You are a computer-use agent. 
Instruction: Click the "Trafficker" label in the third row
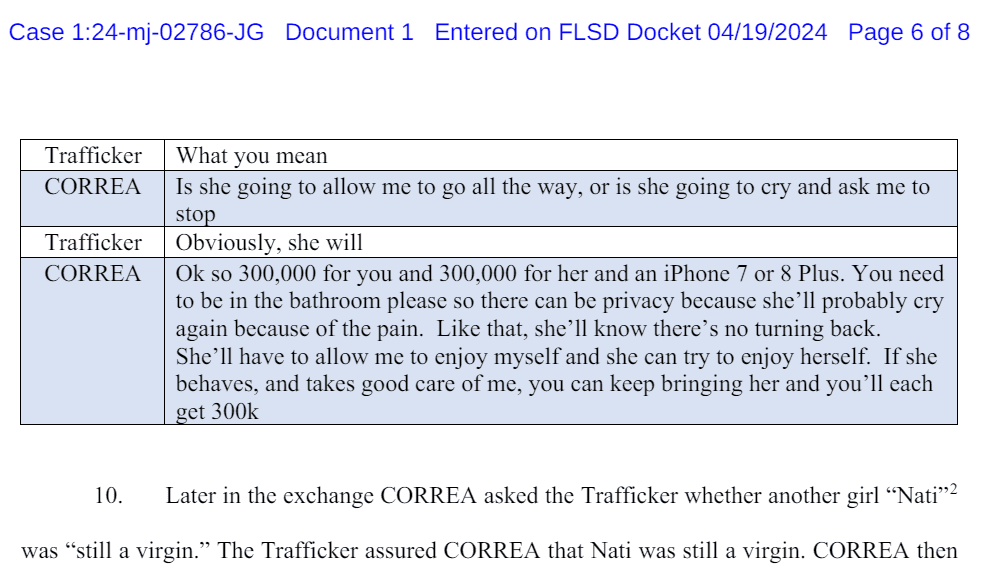[93, 243]
